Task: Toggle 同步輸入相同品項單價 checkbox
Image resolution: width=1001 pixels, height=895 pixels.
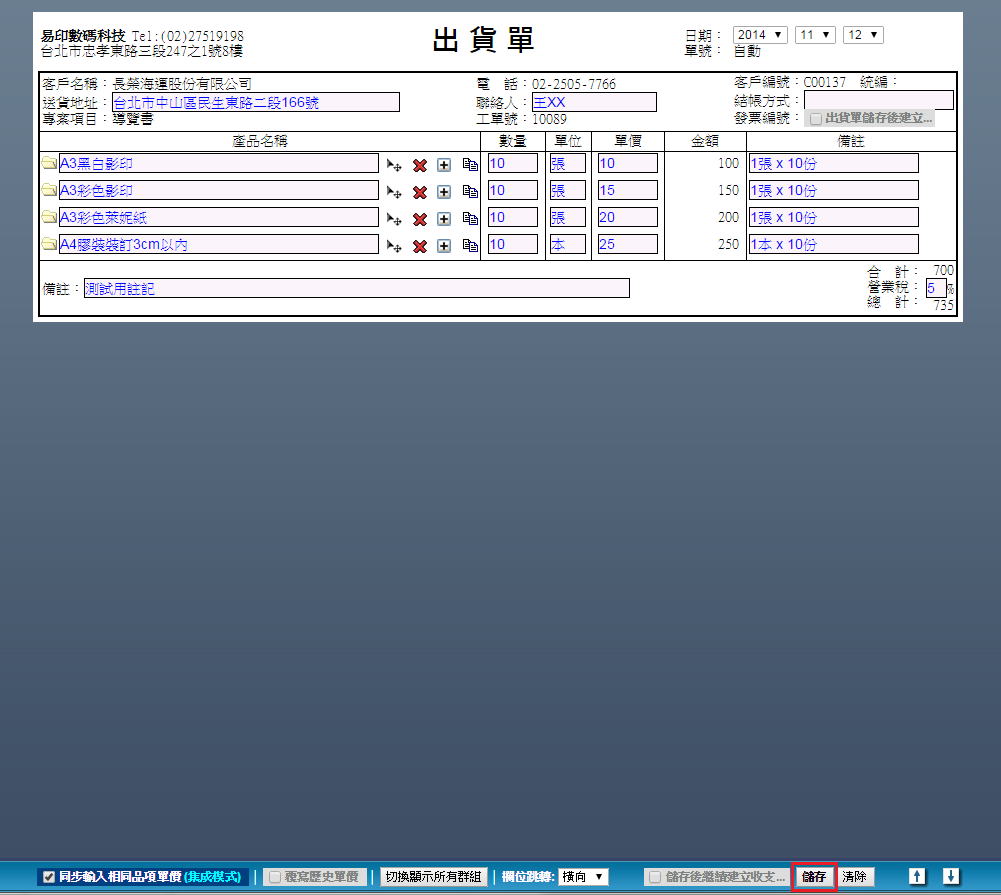Action: coord(49,877)
